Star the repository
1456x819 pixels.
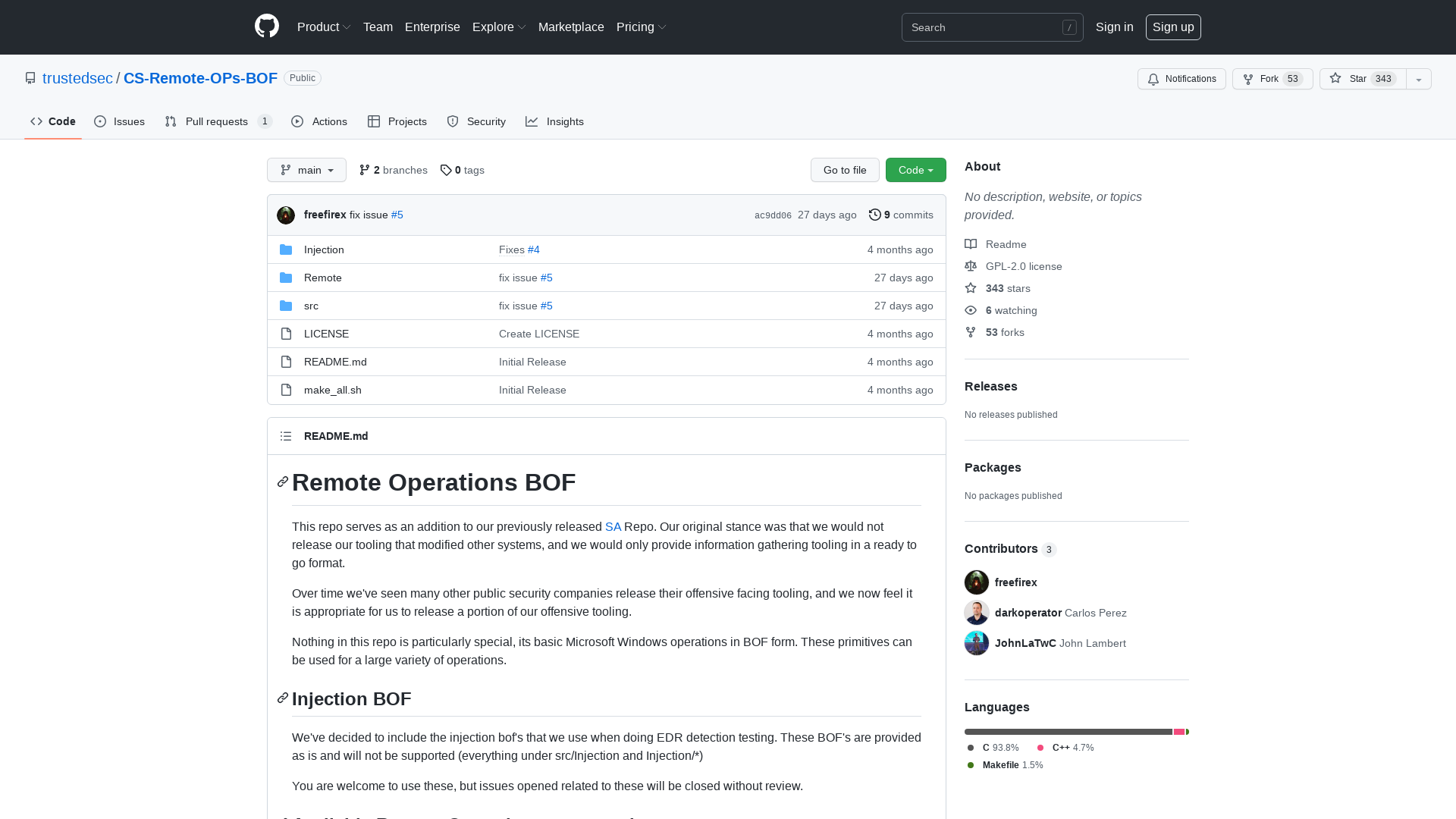click(x=1363, y=79)
